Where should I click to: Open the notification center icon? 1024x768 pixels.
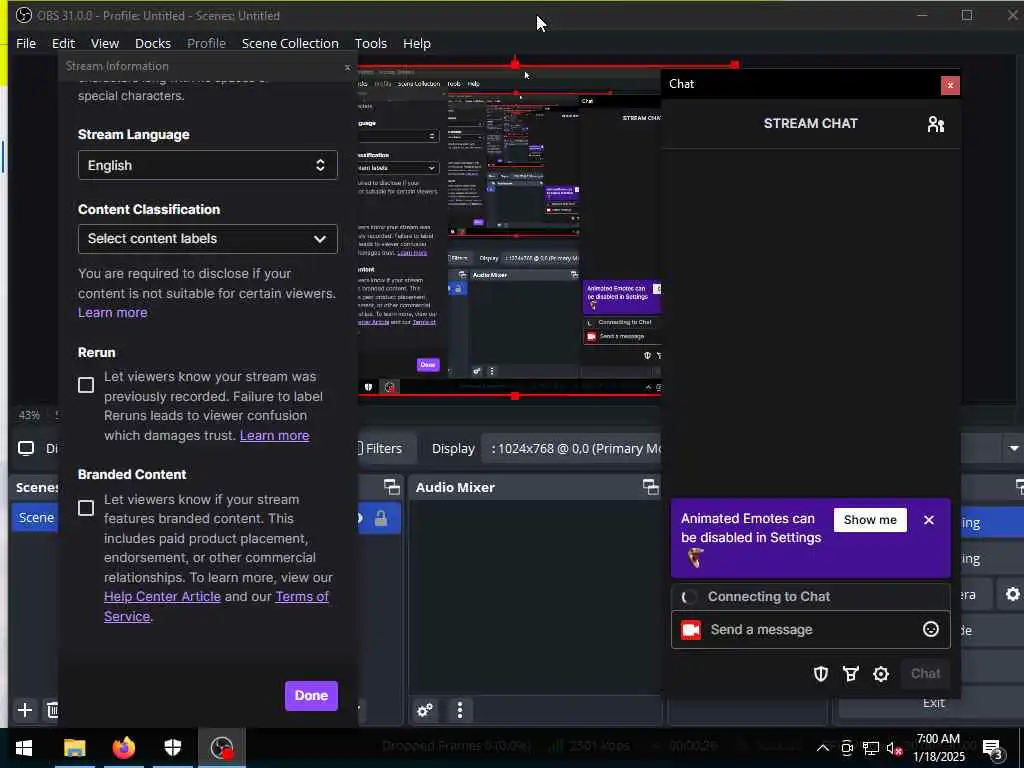992,748
